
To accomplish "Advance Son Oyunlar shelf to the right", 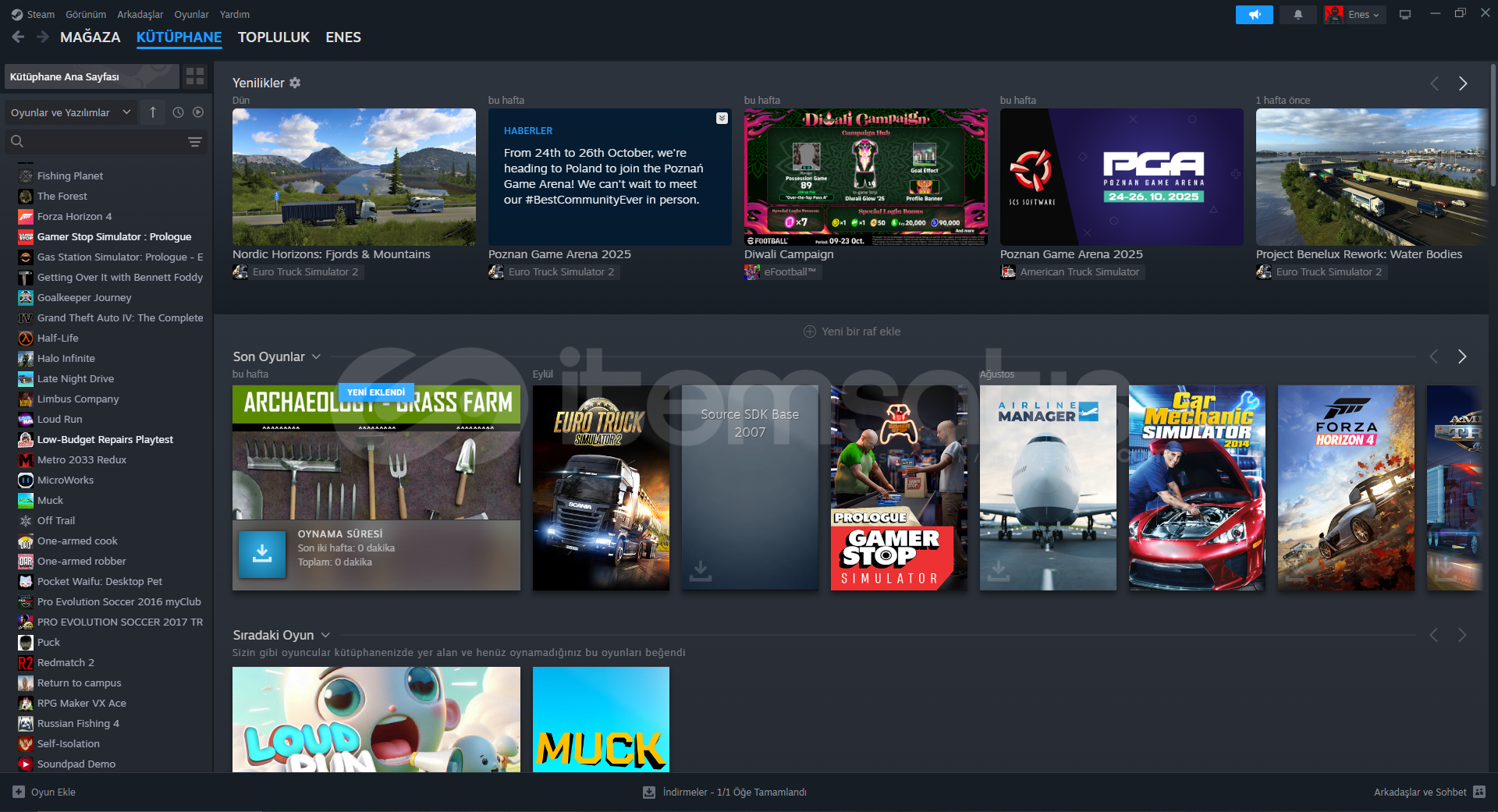I will pos(1462,356).
